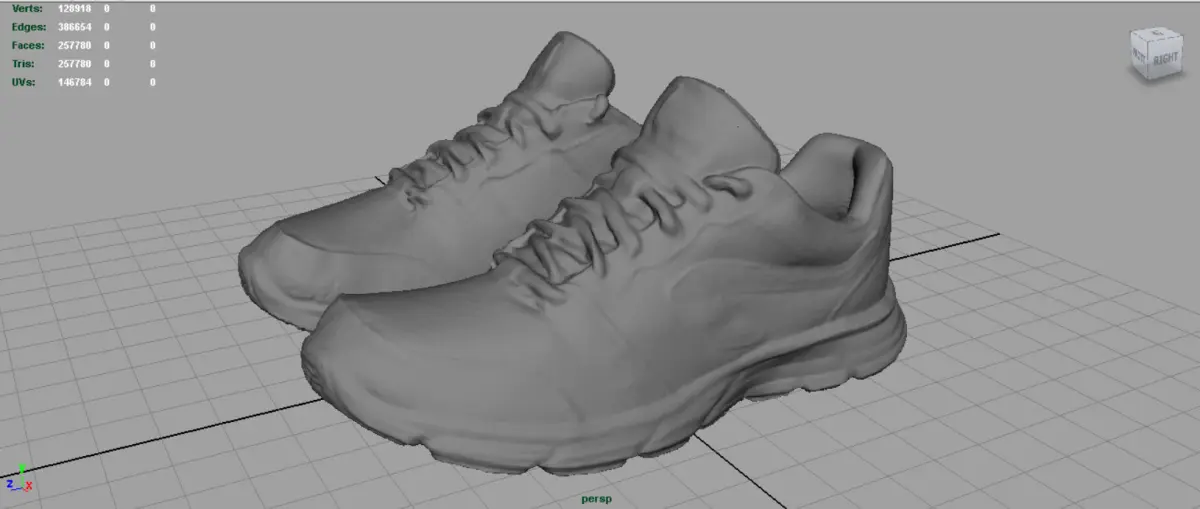The width and height of the screenshot is (1200, 509).
Task: Click the edge count value 386654
Action: [x=75, y=27]
